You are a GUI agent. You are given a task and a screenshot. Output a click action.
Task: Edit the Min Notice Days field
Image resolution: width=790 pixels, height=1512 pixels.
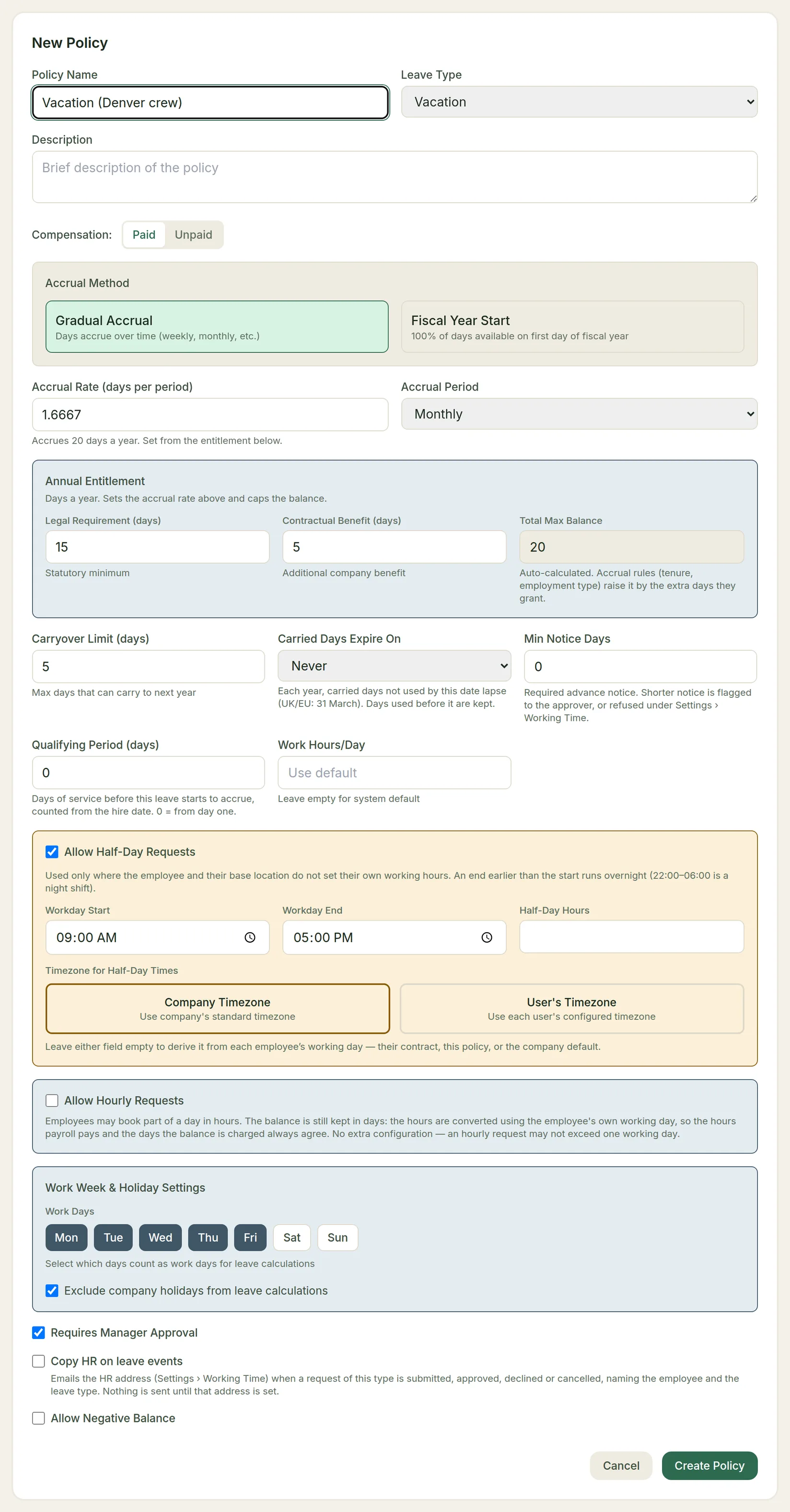pyautogui.click(x=640, y=667)
